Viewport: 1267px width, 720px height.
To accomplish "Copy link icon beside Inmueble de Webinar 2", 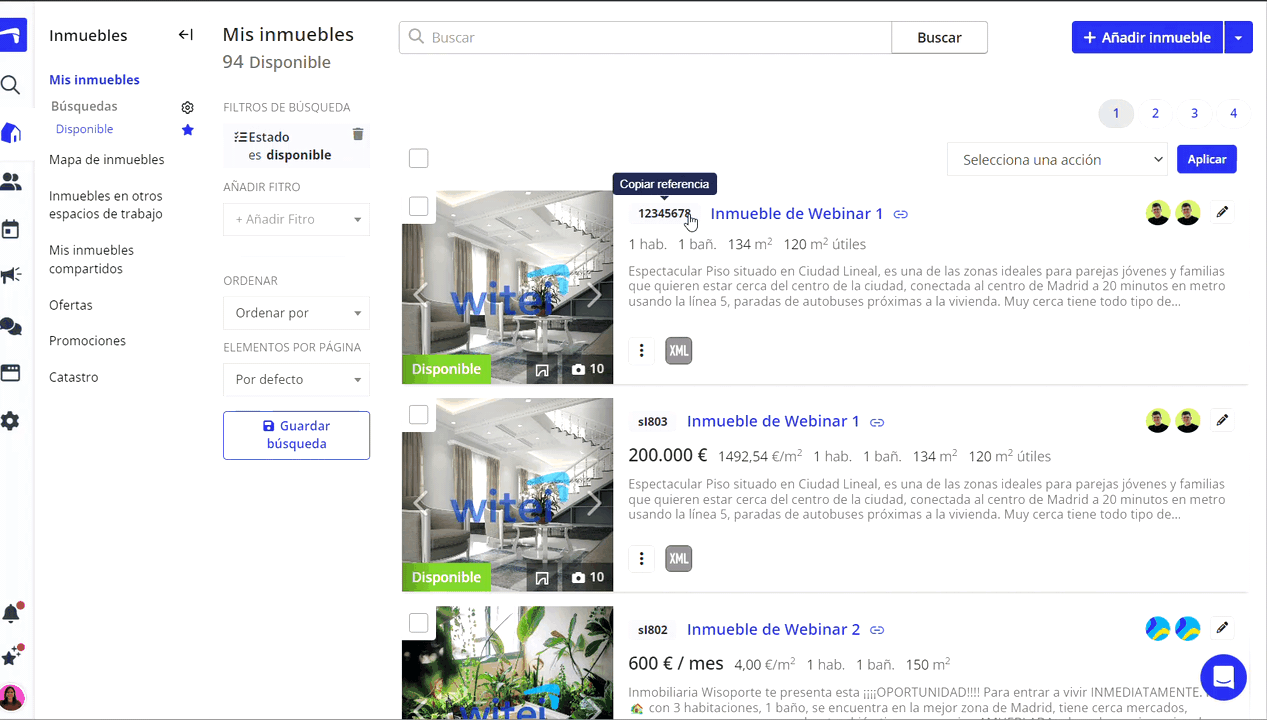I will (x=877, y=630).
